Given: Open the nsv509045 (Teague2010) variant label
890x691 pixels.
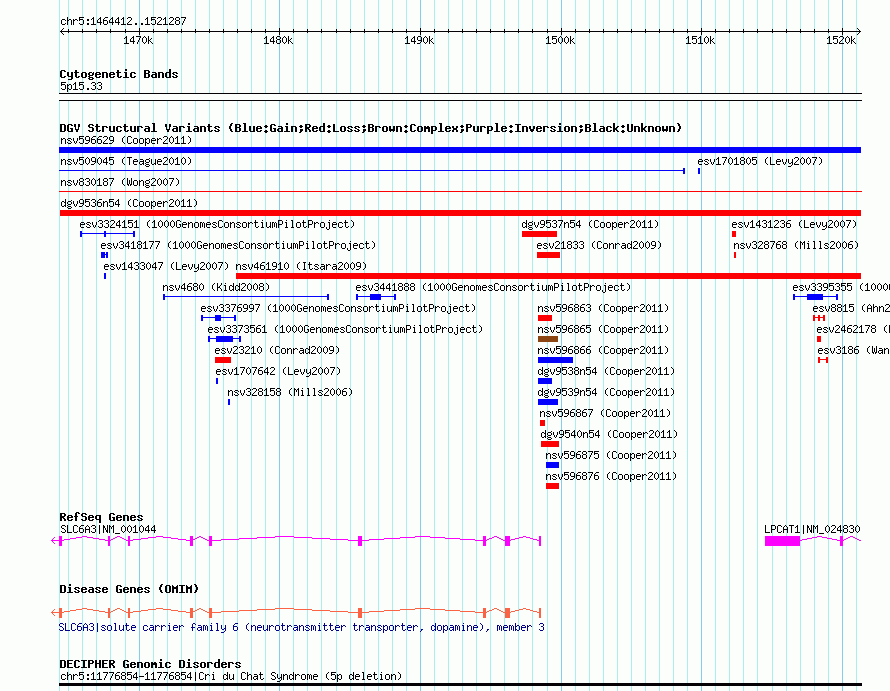Looking at the screenshot, I should [x=126, y=161].
